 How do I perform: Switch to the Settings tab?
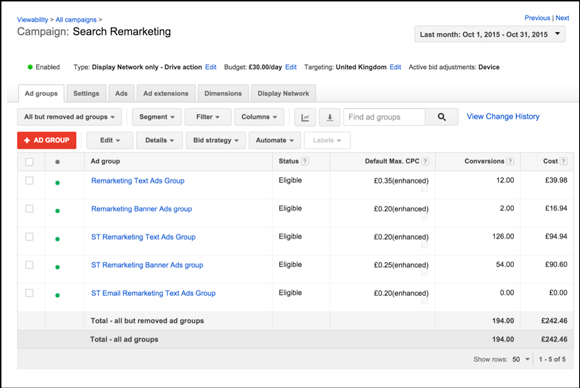pyautogui.click(x=86, y=94)
